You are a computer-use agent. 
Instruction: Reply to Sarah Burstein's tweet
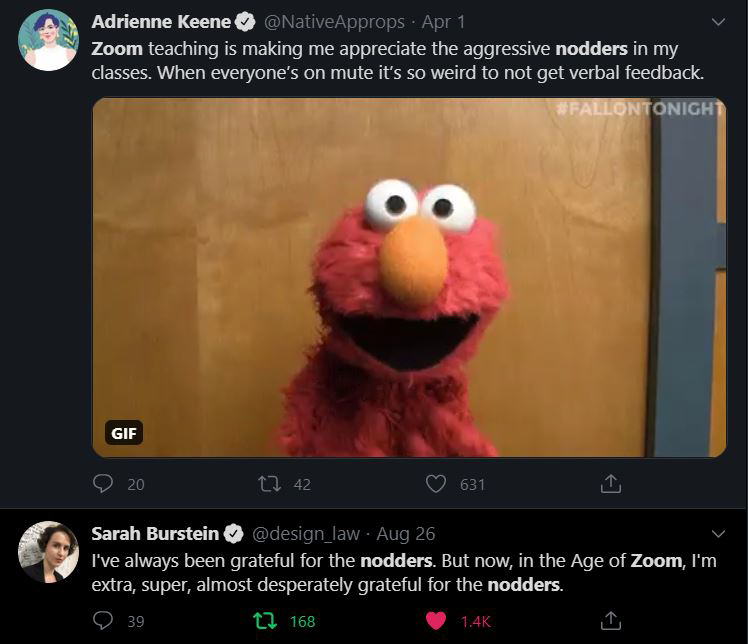tap(104, 621)
